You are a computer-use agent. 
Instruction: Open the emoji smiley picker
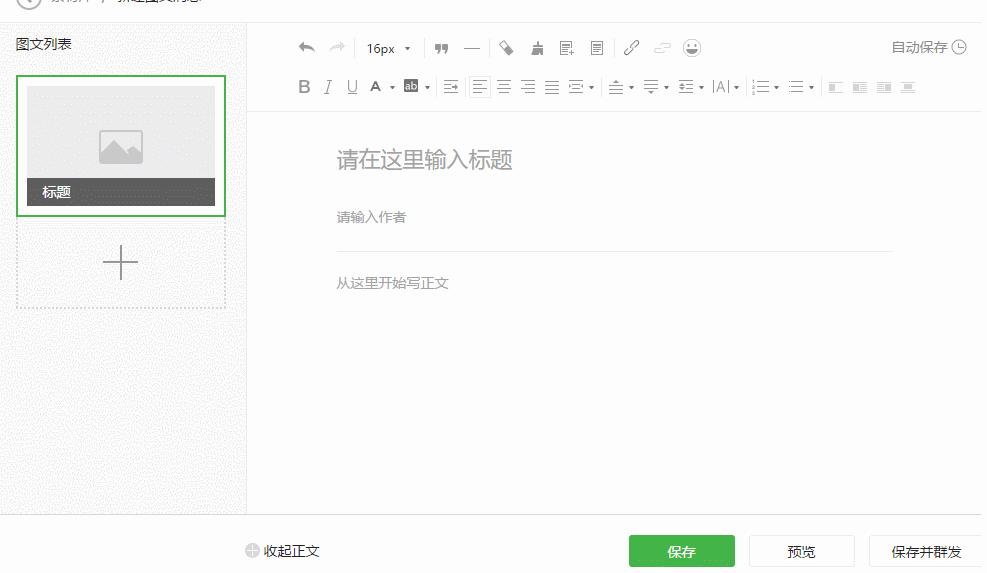click(692, 48)
